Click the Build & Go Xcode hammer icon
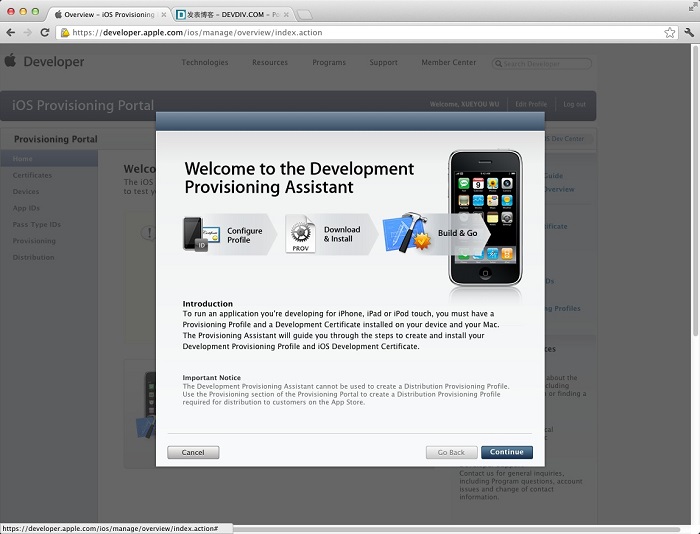Screen dimensions: 700x534 coord(407,233)
